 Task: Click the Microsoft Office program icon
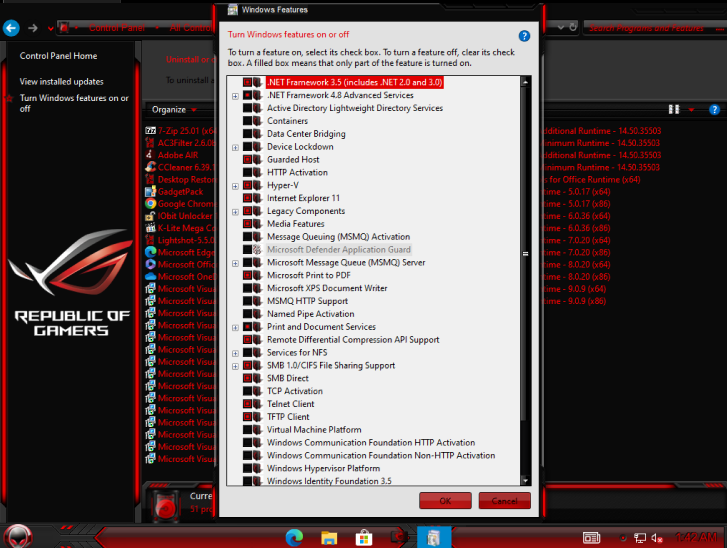[150, 264]
